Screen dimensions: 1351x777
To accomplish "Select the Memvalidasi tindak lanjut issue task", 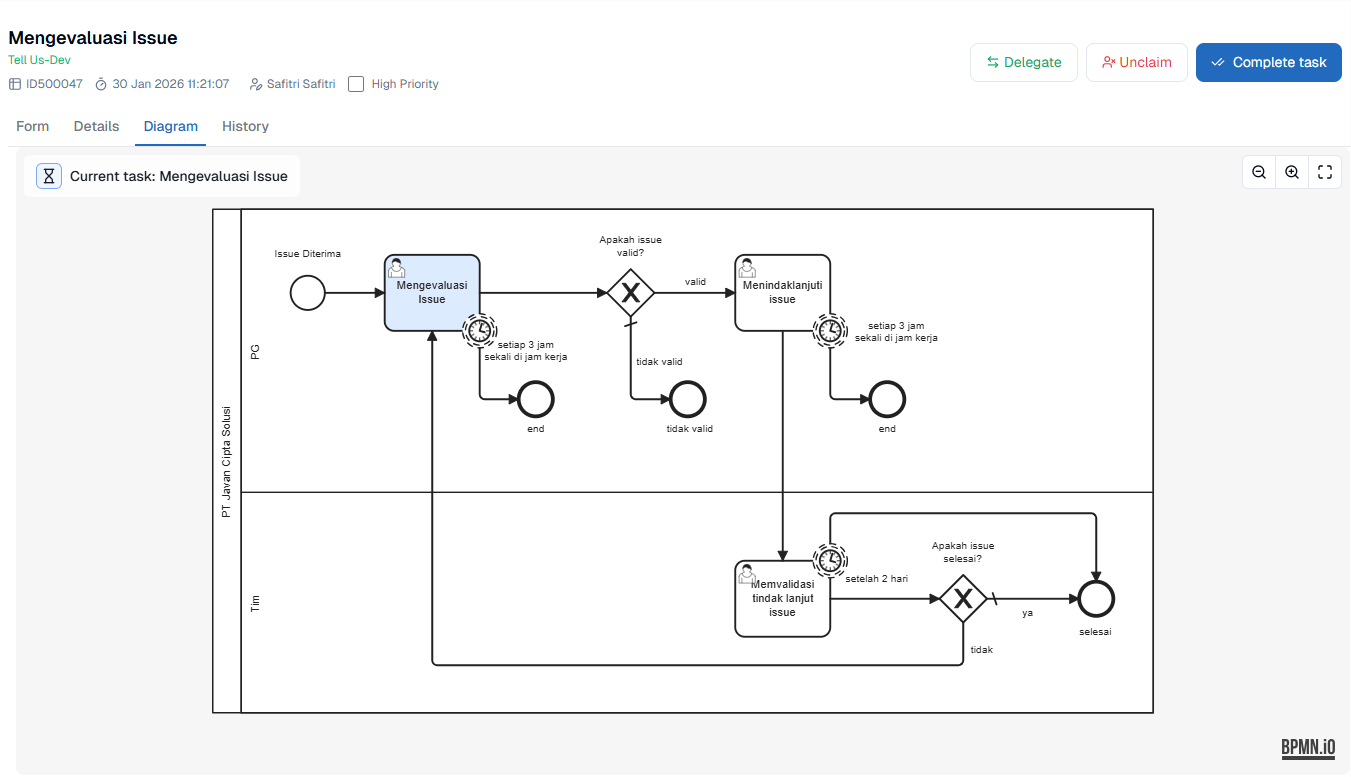I will tap(782, 599).
